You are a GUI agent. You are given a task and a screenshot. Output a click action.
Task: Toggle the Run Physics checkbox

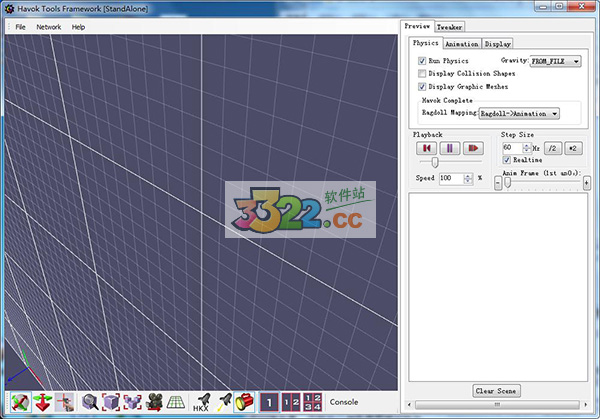click(422, 61)
